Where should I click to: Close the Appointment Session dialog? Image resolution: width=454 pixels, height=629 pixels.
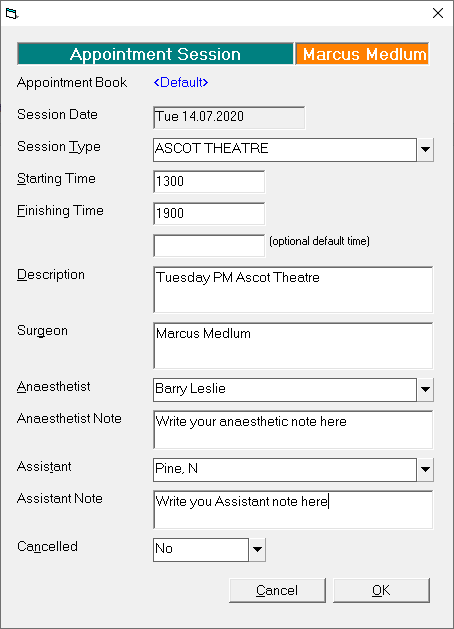[438, 13]
